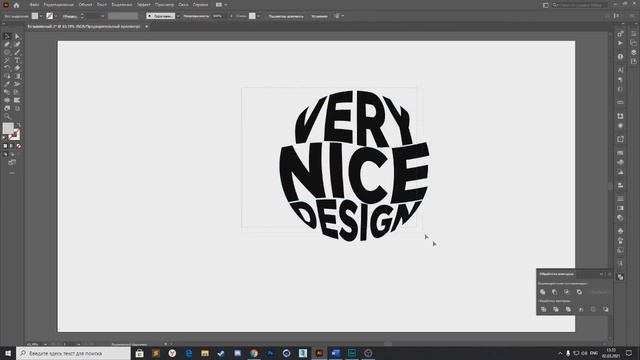The image size is (640, 360).
Task: Expand opacity options arrow
Action: pyautogui.click(x=231, y=16)
